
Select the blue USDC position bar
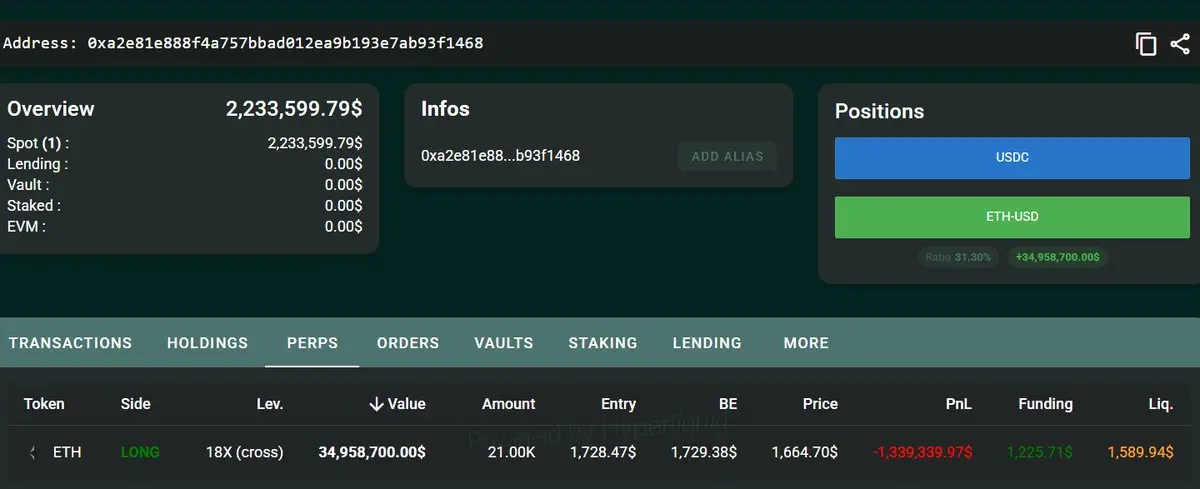pyautogui.click(x=1012, y=158)
